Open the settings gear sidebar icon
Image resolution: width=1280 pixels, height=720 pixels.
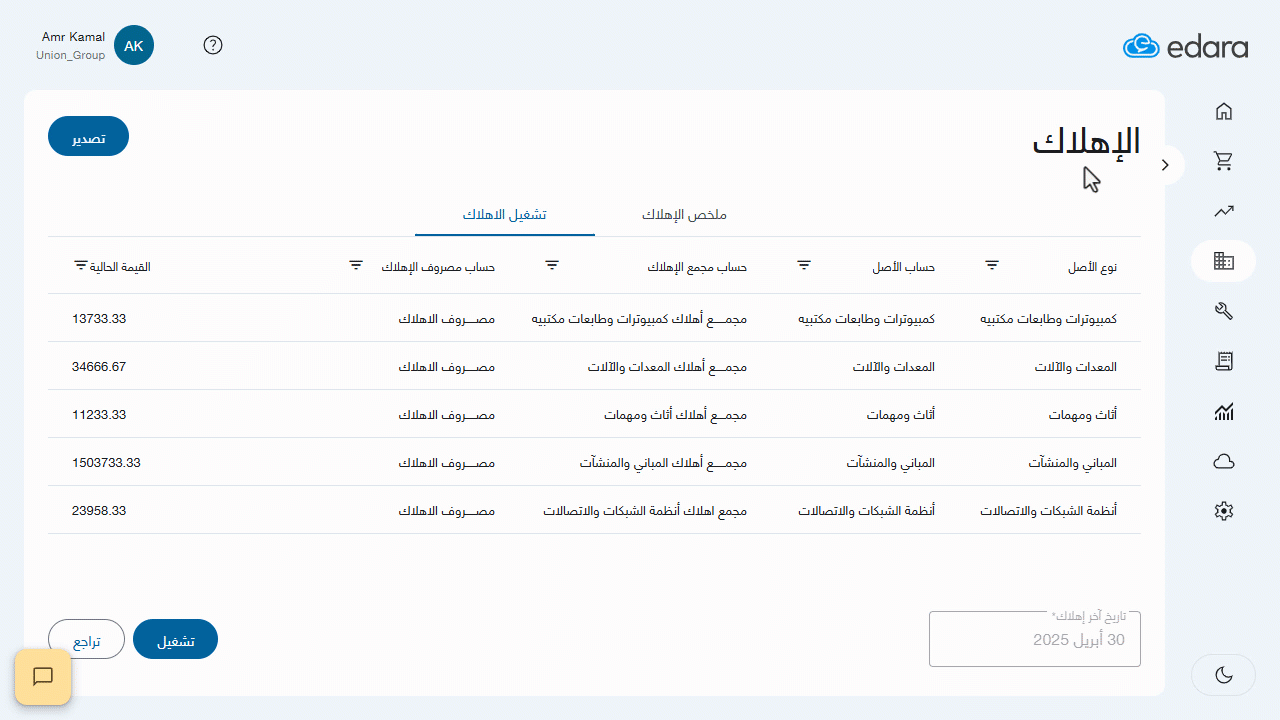1223,511
